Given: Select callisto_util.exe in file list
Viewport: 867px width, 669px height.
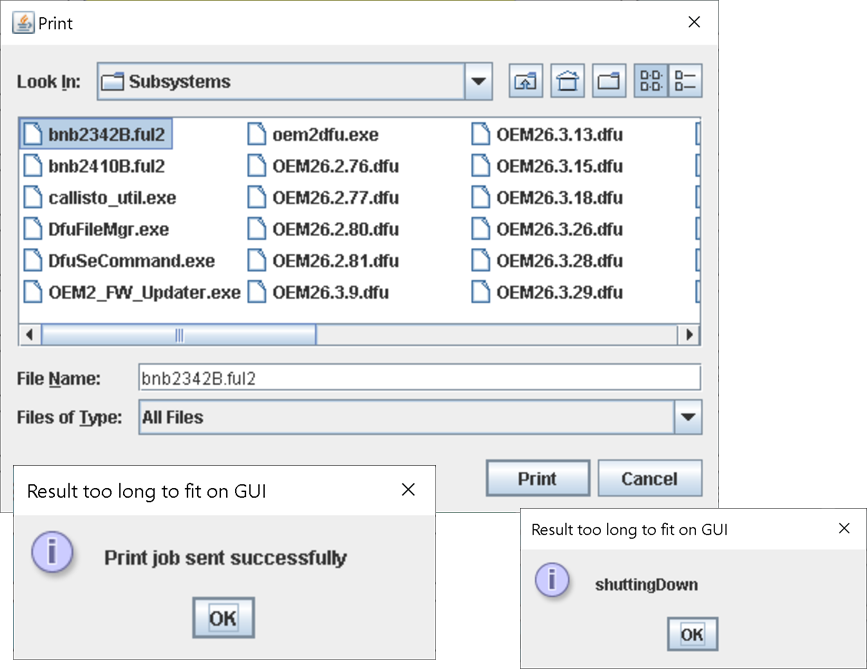Looking at the screenshot, I should 111,198.
